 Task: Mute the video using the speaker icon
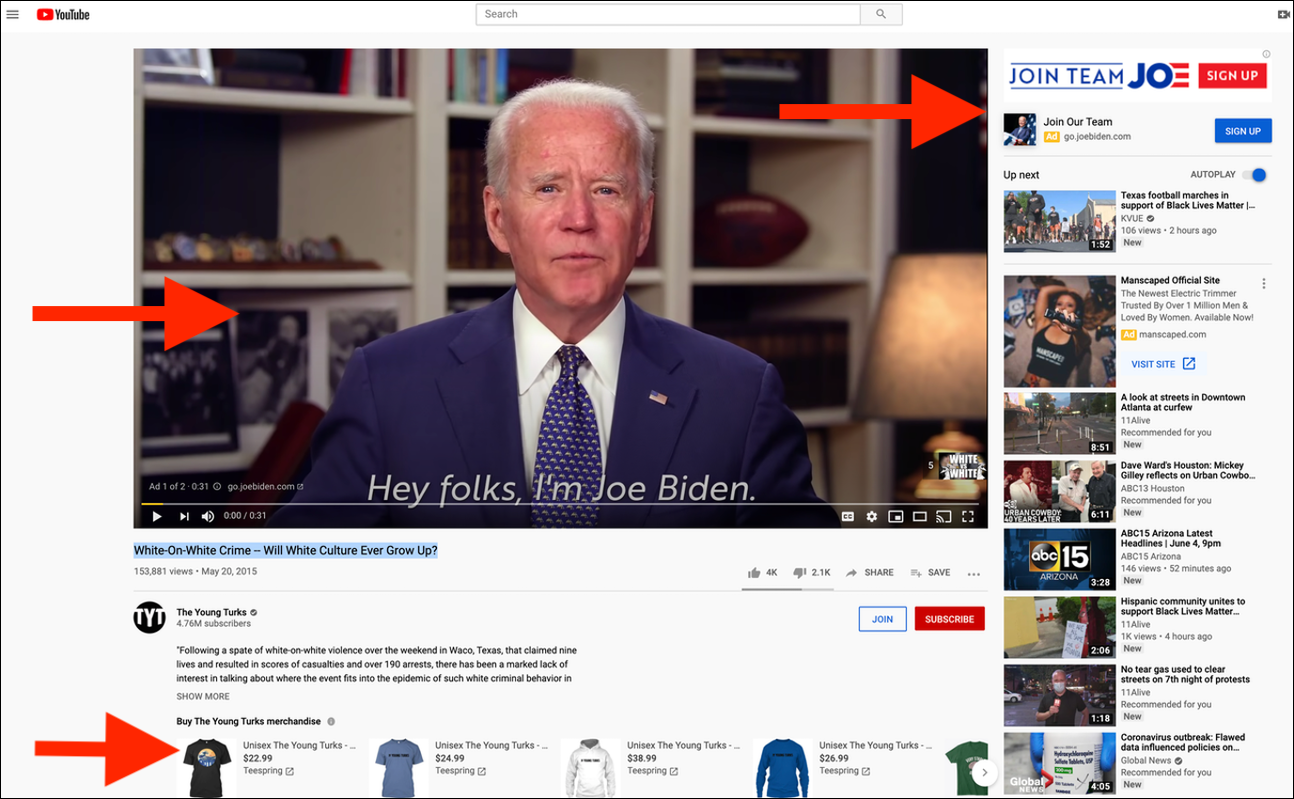pos(208,516)
